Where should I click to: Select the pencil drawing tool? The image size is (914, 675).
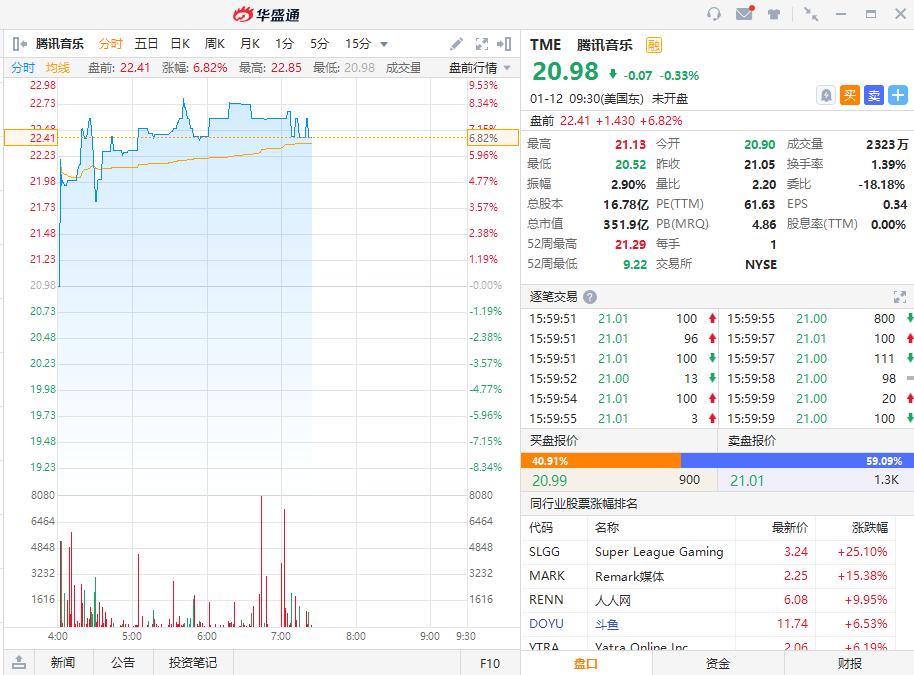coord(456,44)
